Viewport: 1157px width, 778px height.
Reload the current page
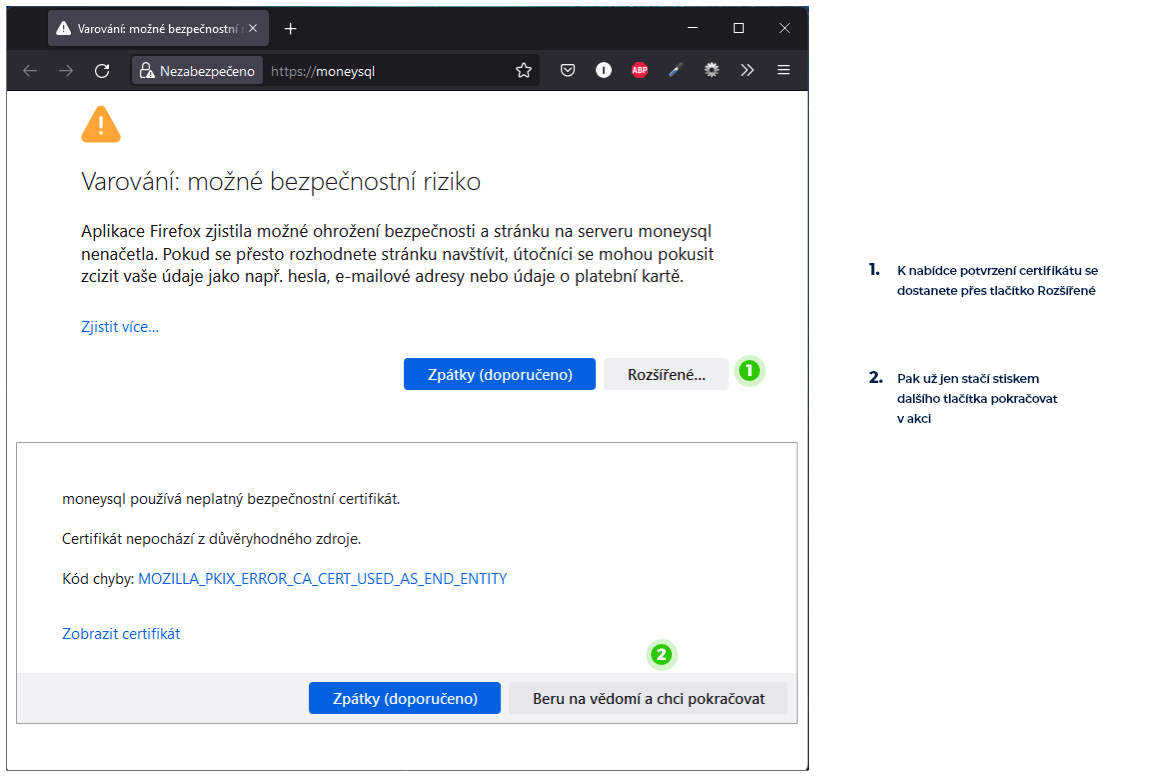coord(102,71)
